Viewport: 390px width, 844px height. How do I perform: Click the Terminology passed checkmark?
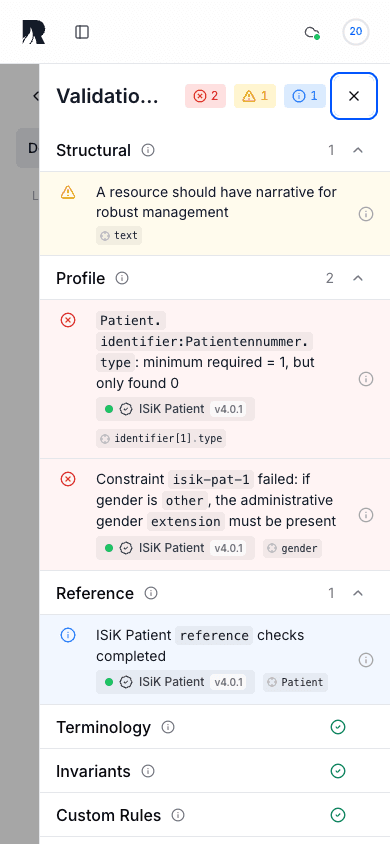(x=338, y=727)
